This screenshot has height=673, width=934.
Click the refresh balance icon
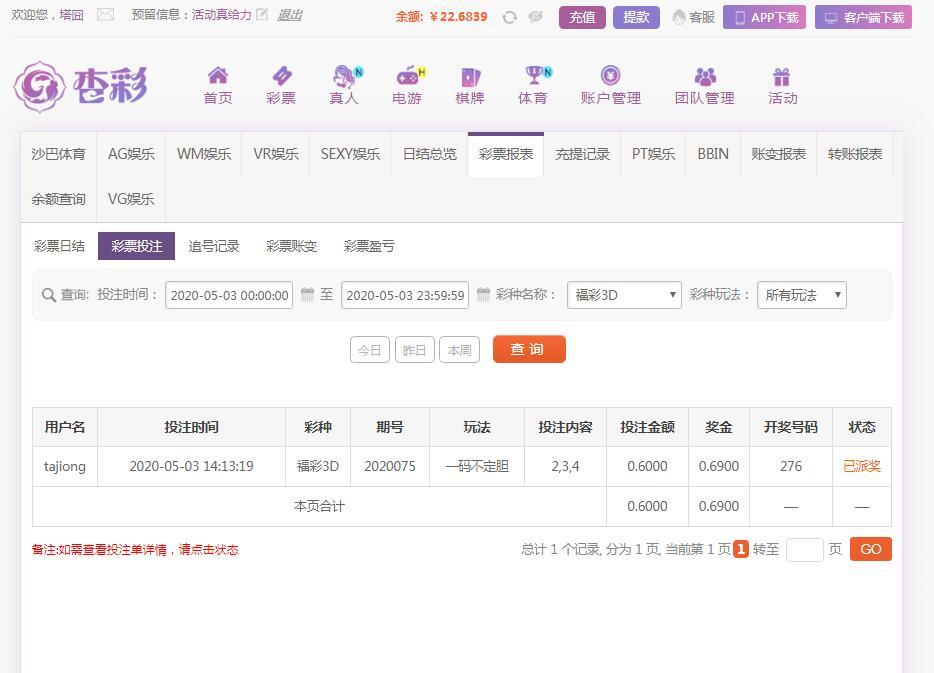pos(510,17)
